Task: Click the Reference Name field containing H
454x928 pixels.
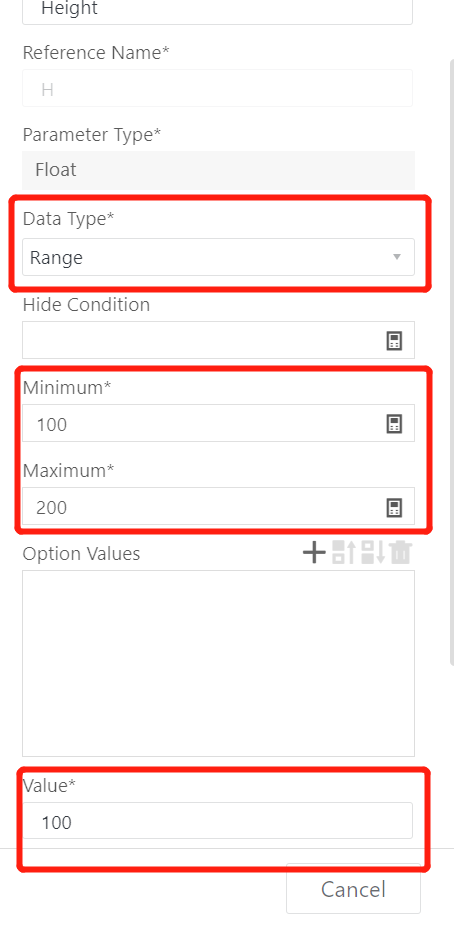Action: [x=217, y=89]
